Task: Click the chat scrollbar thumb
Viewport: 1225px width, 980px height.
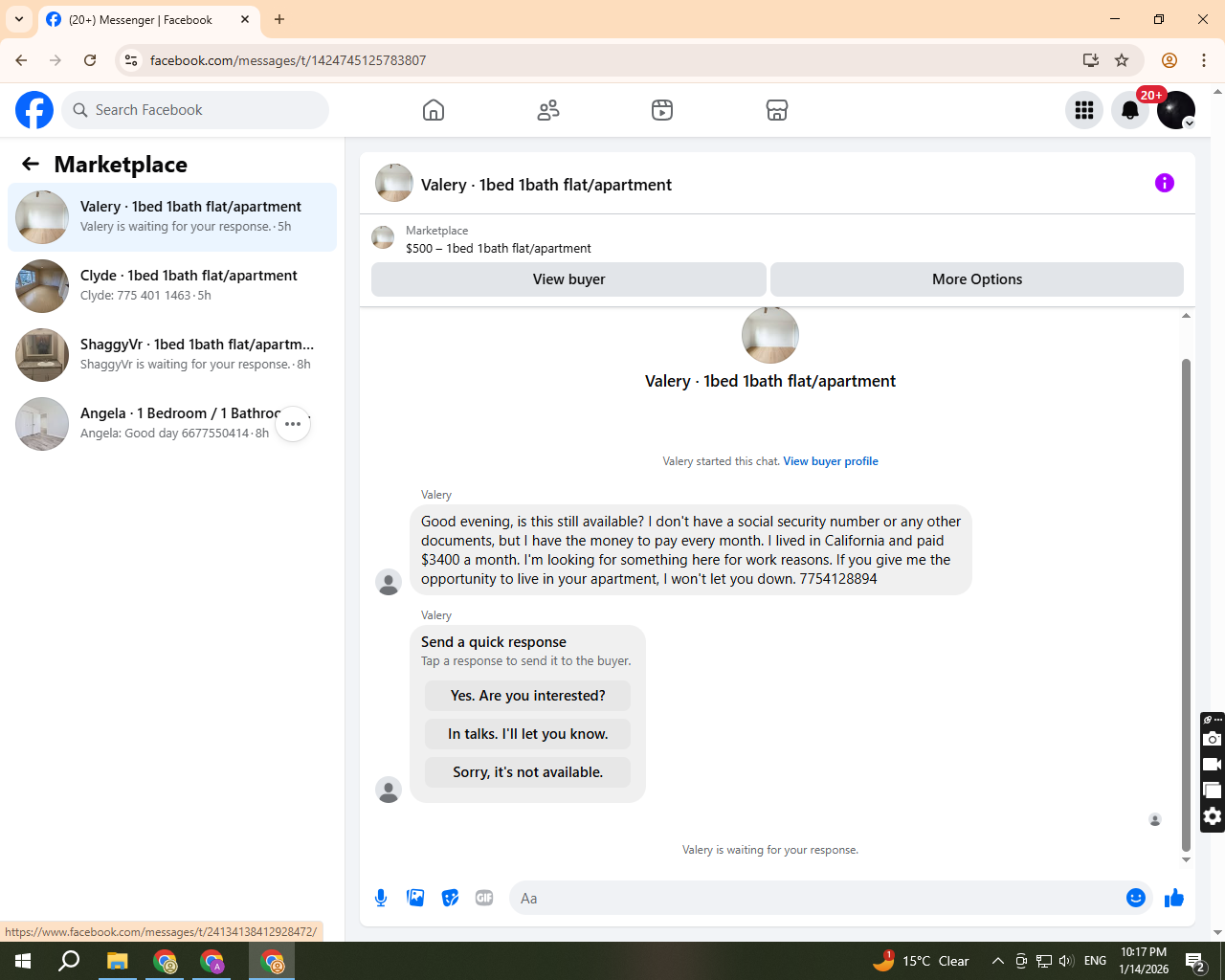Action: click(x=1186, y=605)
